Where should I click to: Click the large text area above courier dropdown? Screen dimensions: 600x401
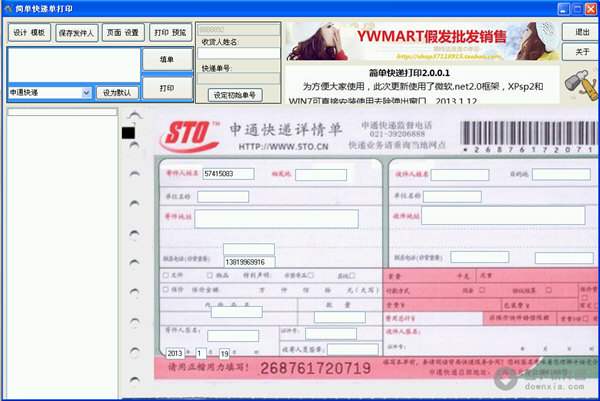(74, 65)
